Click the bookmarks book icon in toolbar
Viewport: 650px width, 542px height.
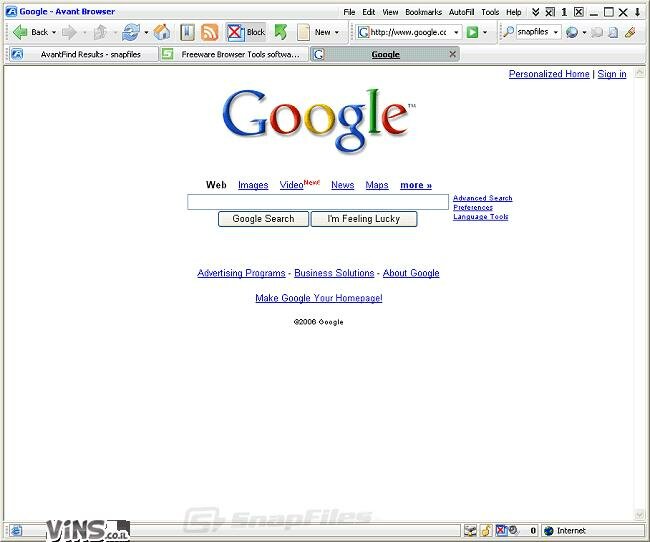click(187, 32)
